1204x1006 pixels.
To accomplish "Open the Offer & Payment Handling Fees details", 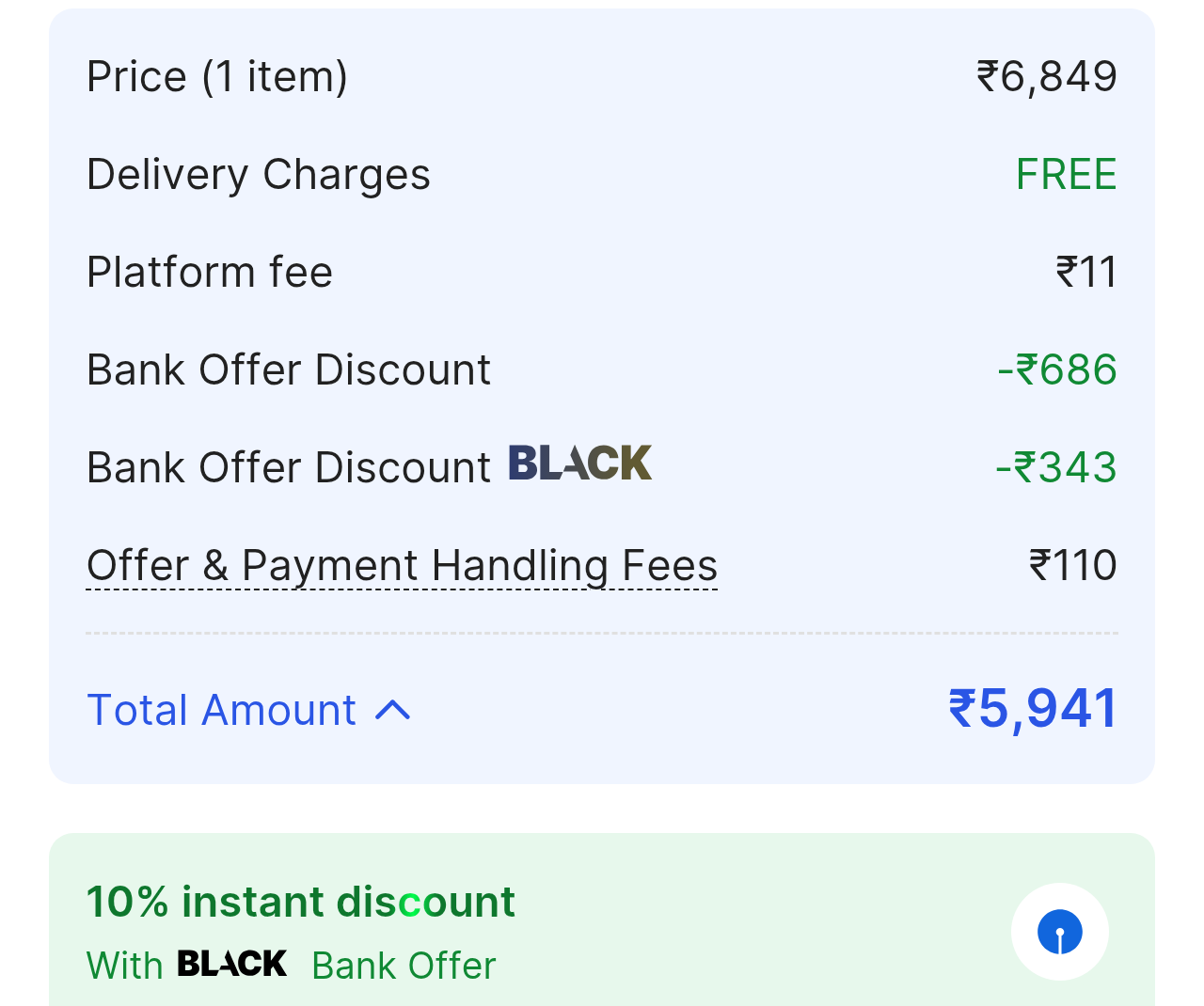I will point(402,565).
